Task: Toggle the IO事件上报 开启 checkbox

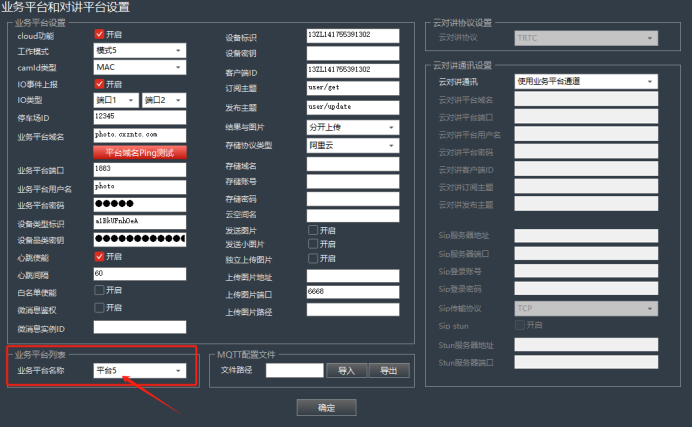Action: click(x=99, y=84)
